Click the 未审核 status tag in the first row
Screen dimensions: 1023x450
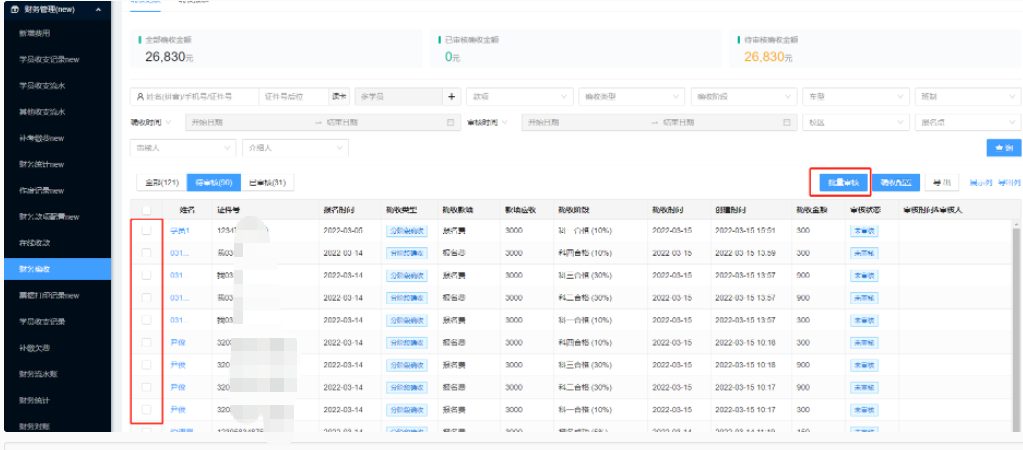pos(863,230)
